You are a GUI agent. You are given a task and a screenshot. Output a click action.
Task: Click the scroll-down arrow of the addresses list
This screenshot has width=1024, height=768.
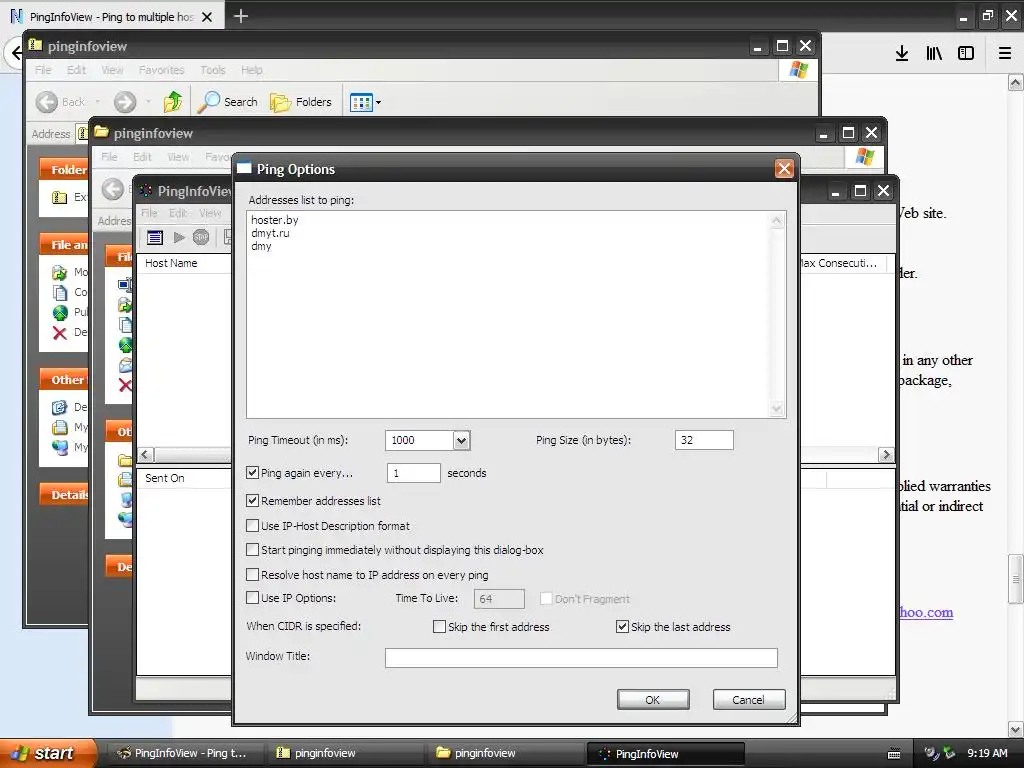coord(776,409)
